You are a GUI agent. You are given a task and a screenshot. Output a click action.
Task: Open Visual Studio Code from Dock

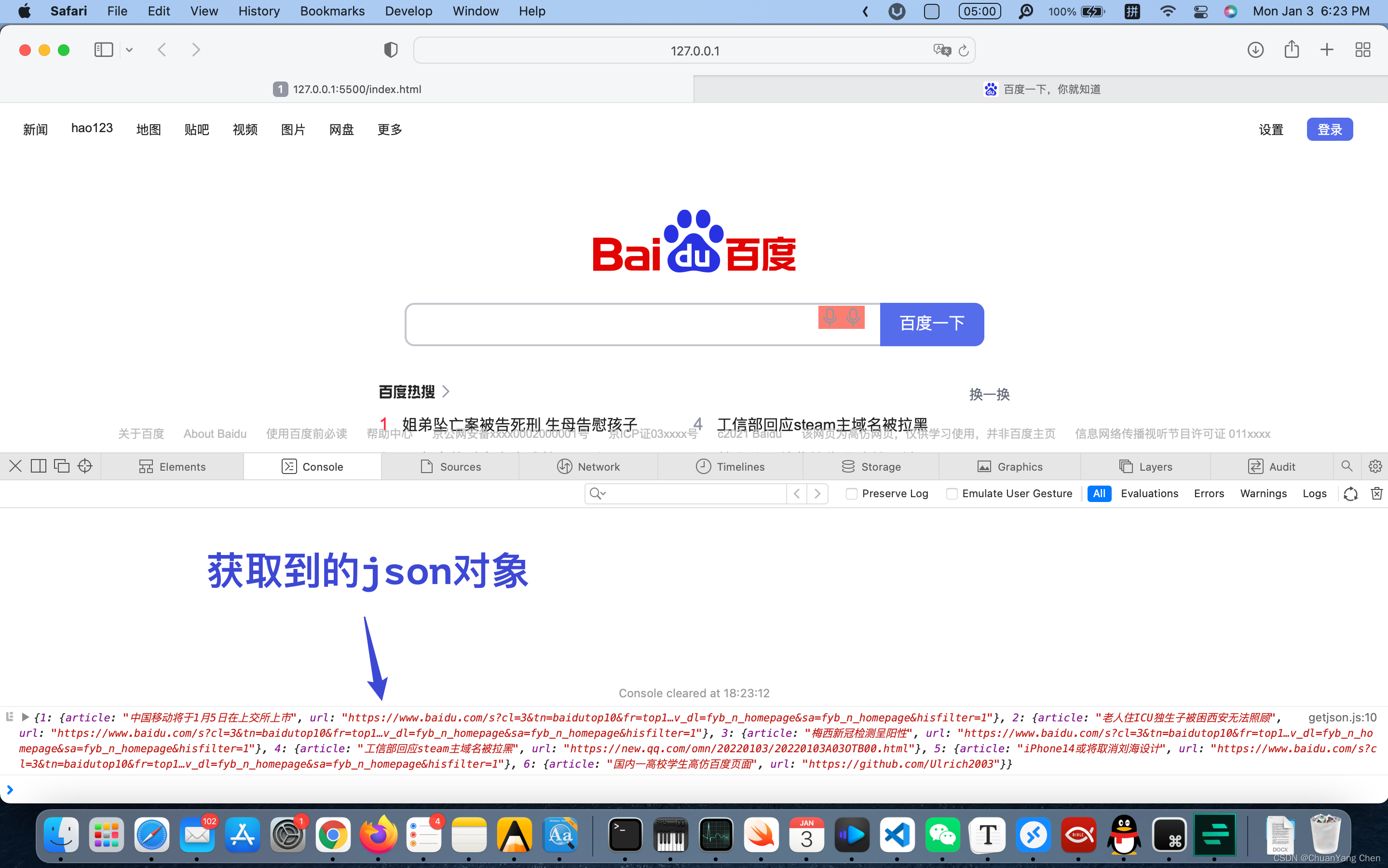tap(897, 835)
